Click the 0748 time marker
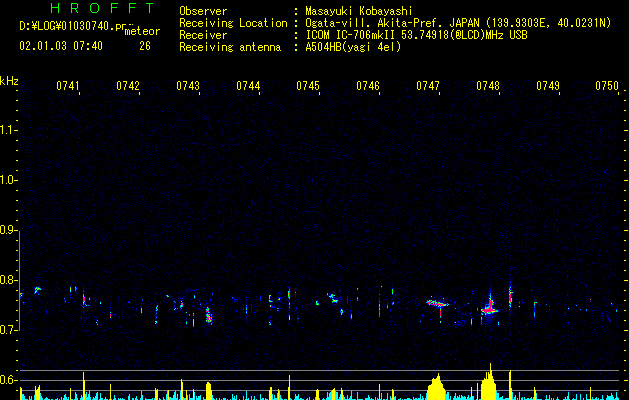629x400 pixels. coord(488,85)
